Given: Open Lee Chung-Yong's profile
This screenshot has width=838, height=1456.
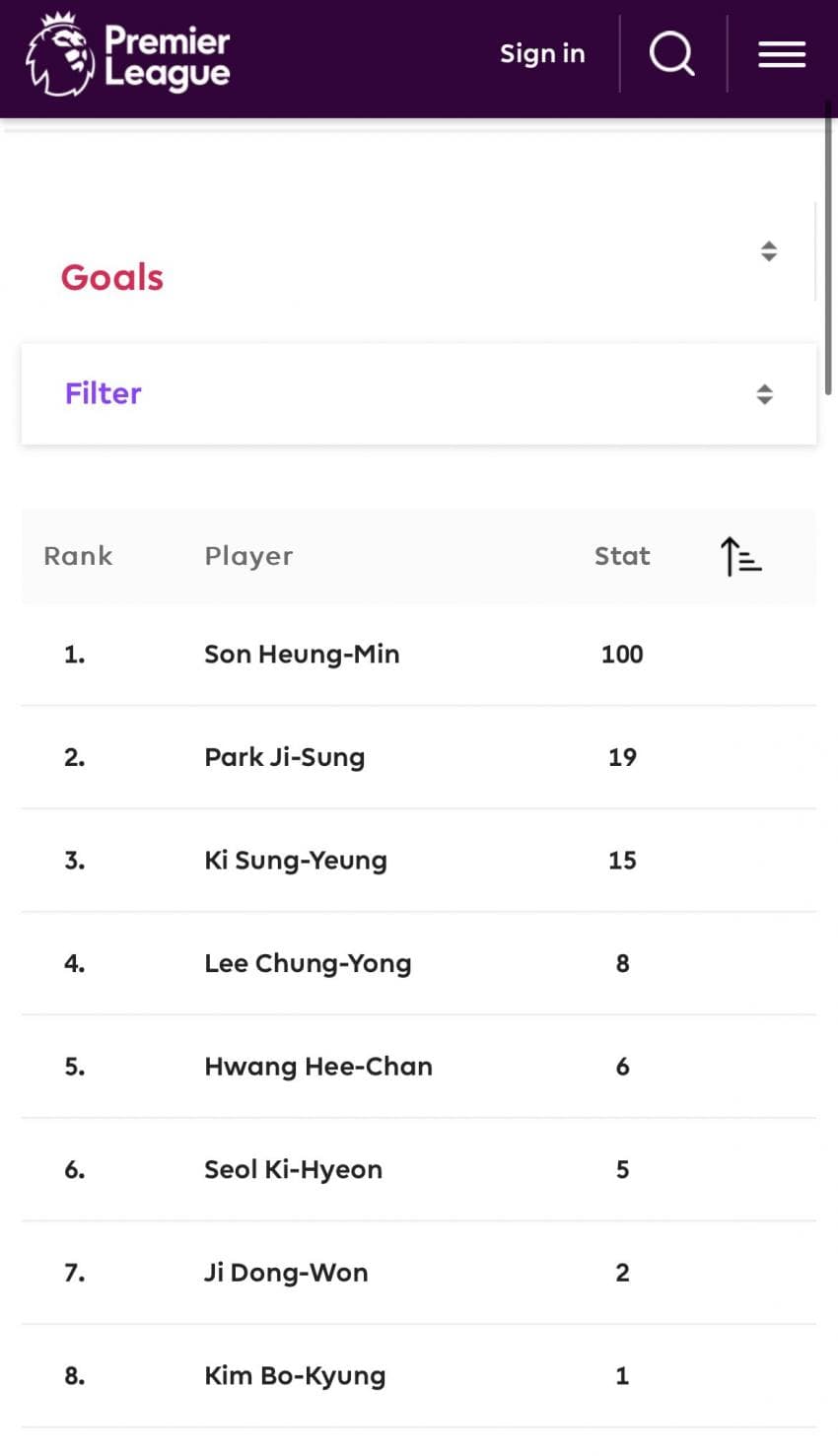Looking at the screenshot, I should 308,963.
